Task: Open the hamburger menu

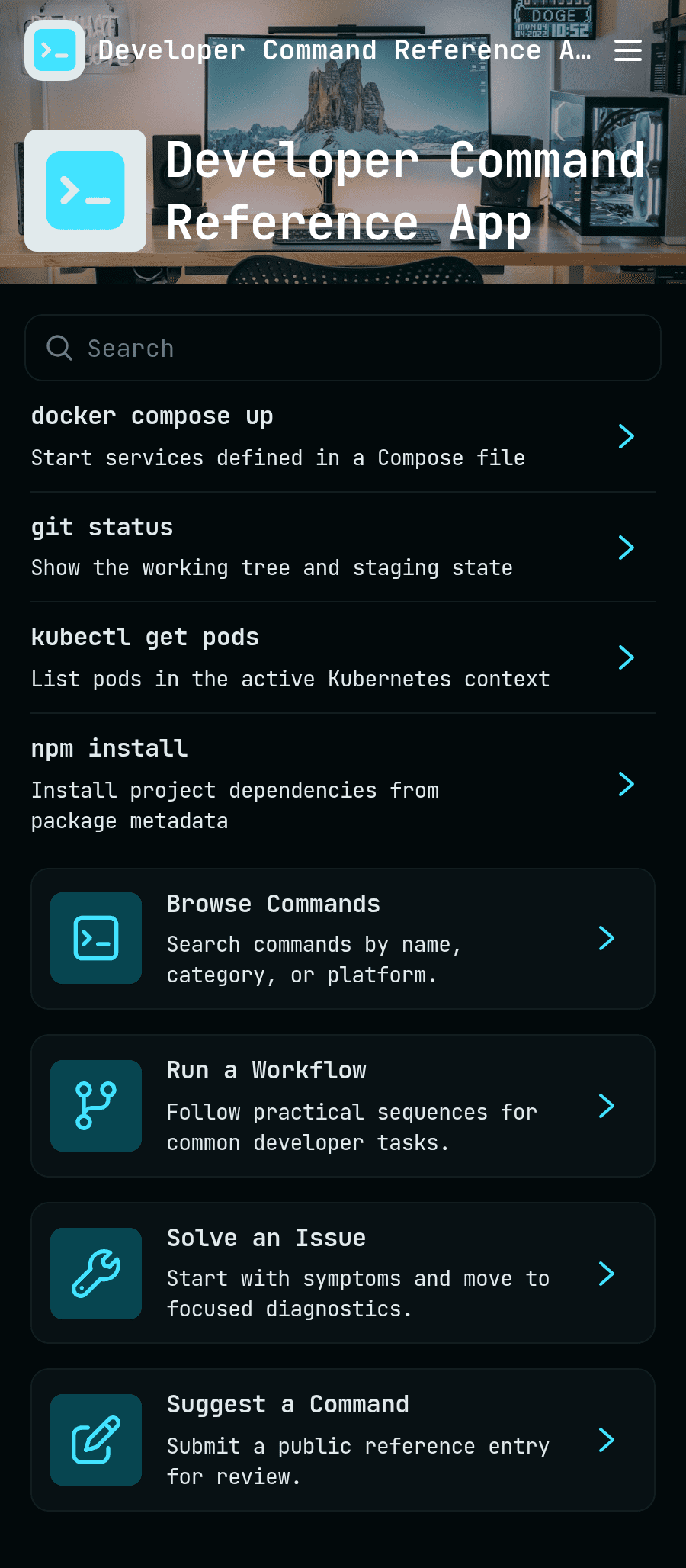Action: tap(628, 50)
